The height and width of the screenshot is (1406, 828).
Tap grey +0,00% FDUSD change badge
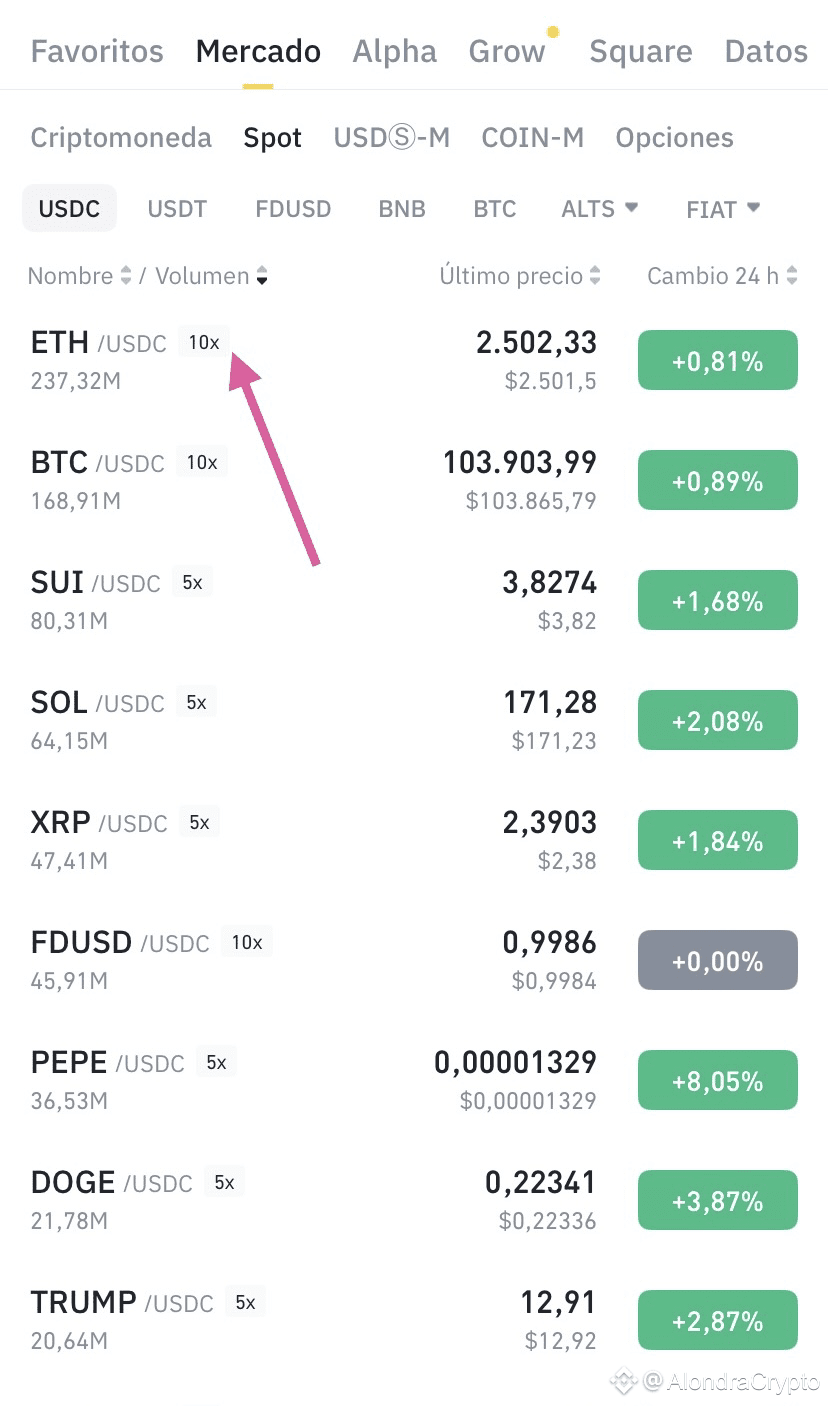718,961
